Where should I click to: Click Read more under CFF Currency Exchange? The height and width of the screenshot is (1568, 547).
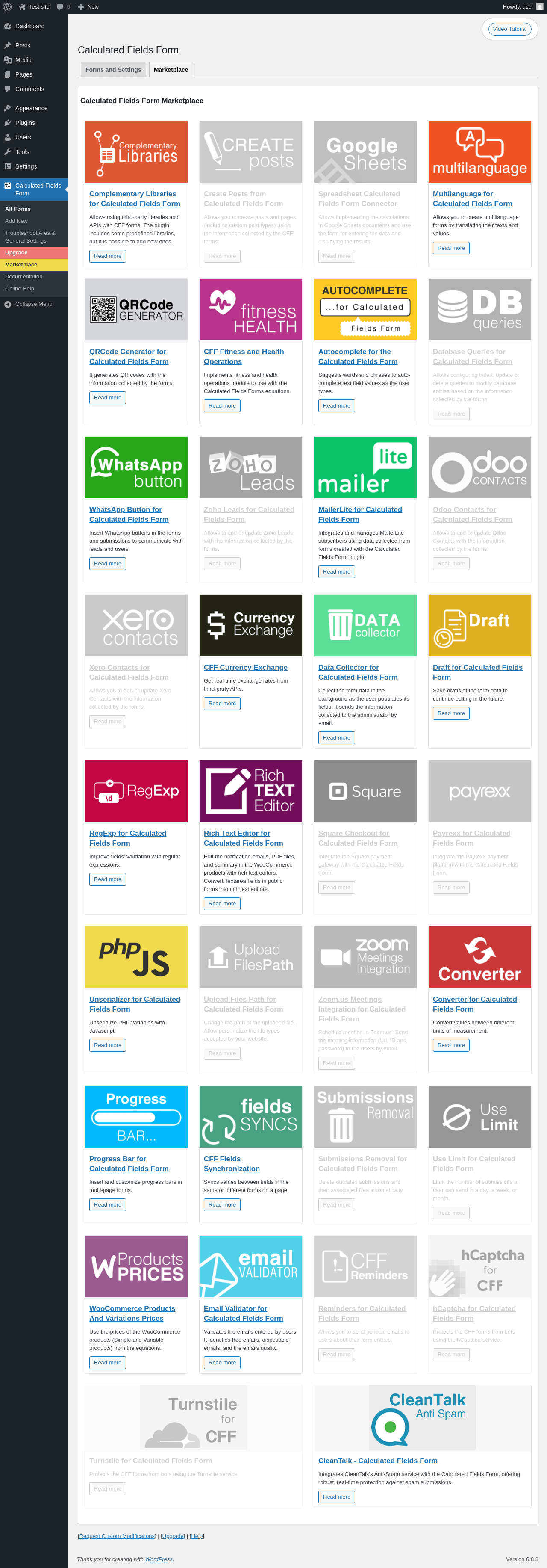pos(221,704)
